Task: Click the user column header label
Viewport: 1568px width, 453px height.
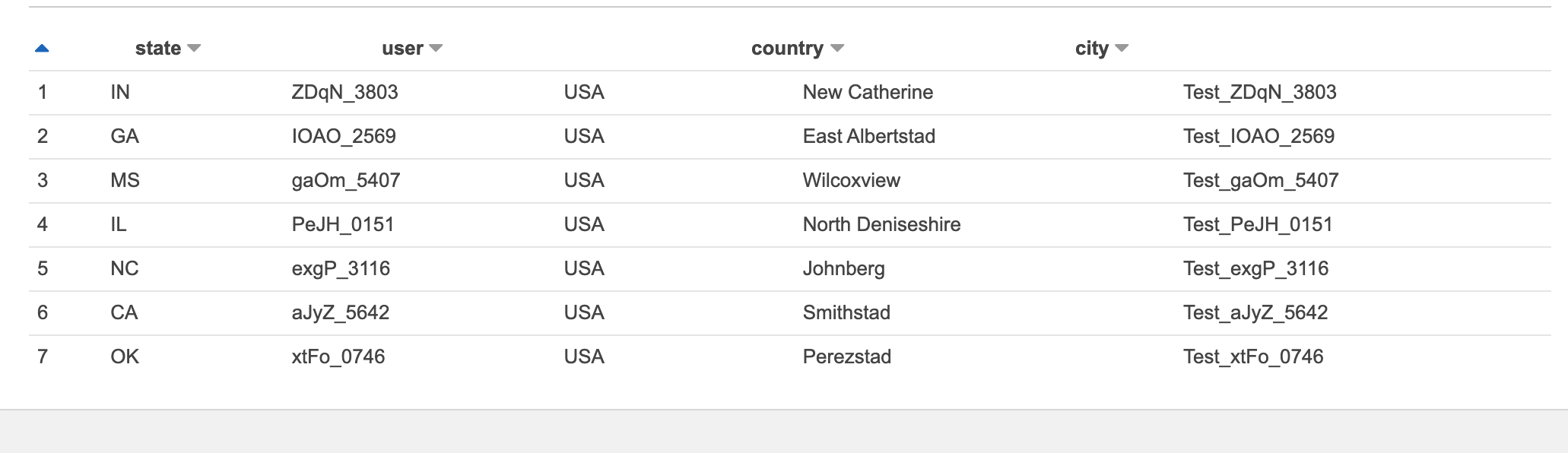Action: pyautogui.click(x=402, y=49)
